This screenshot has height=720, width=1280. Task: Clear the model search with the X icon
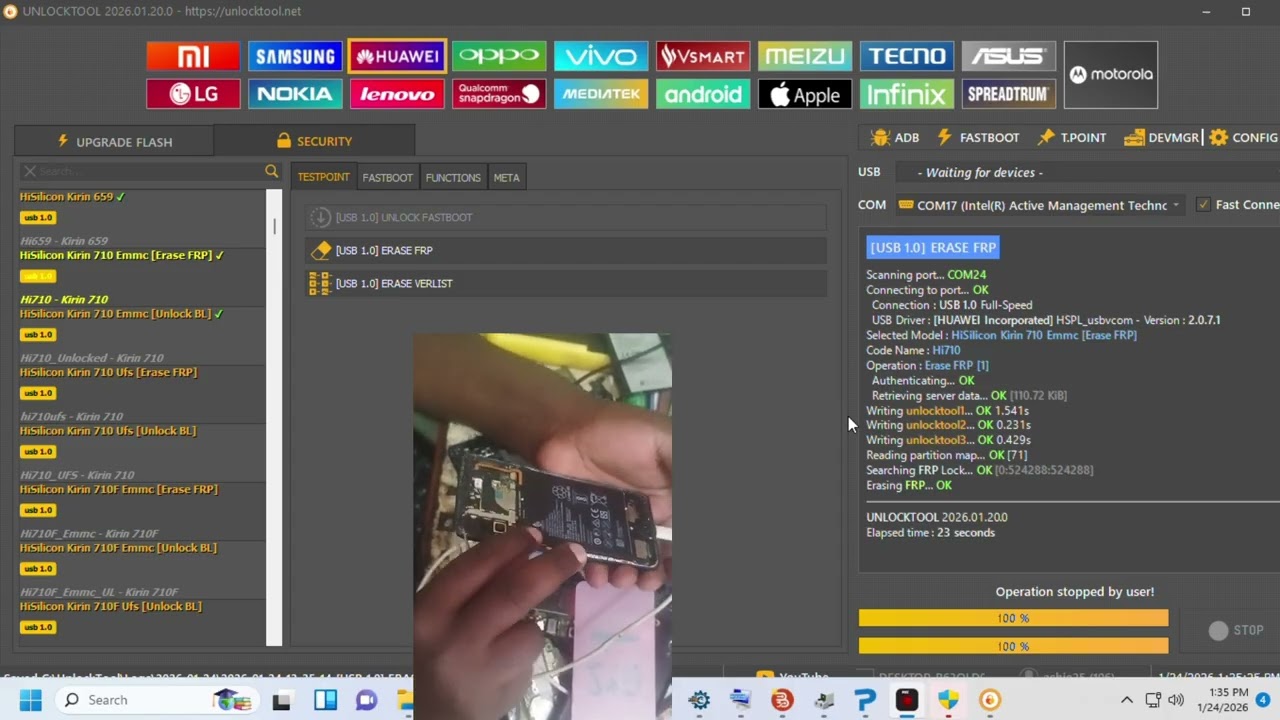click(x=30, y=172)
